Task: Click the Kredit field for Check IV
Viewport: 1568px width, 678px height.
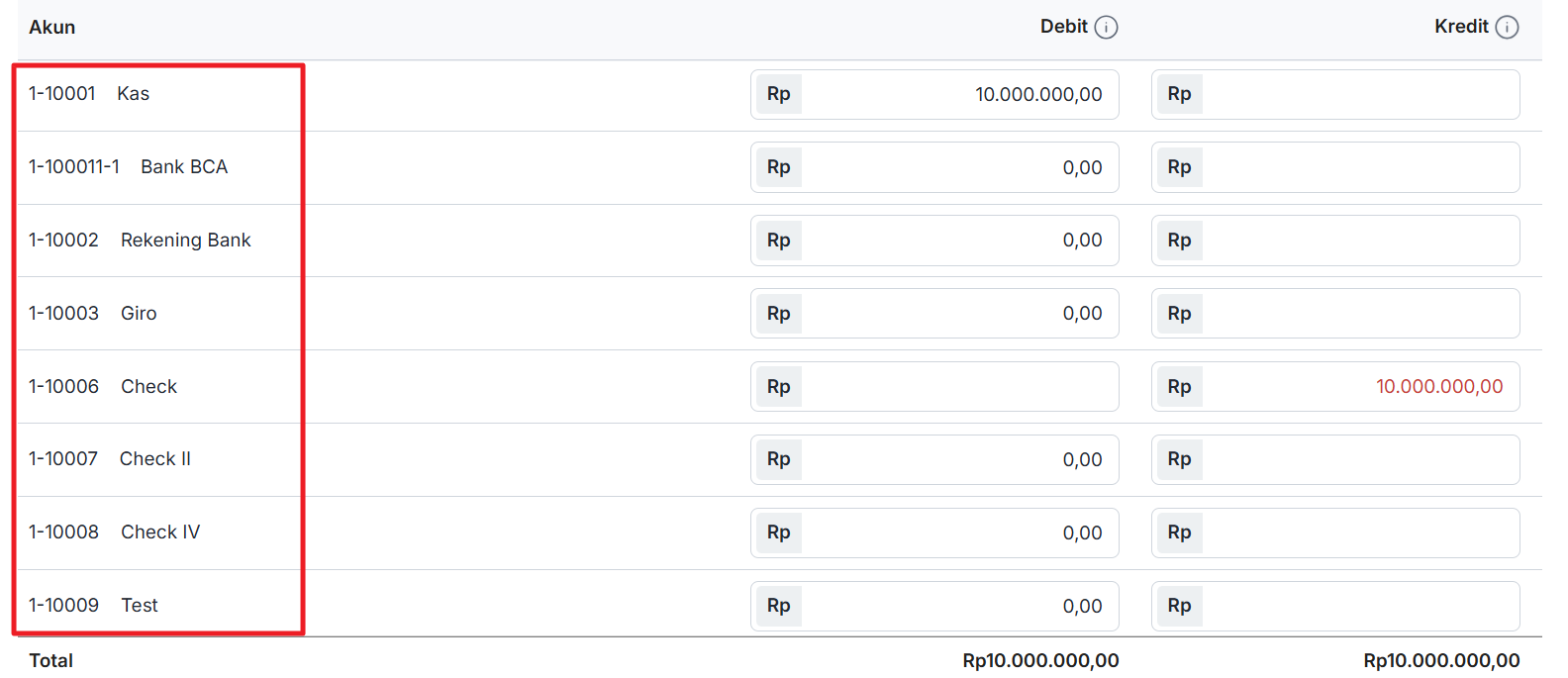Action: [x=1359, y=533]
